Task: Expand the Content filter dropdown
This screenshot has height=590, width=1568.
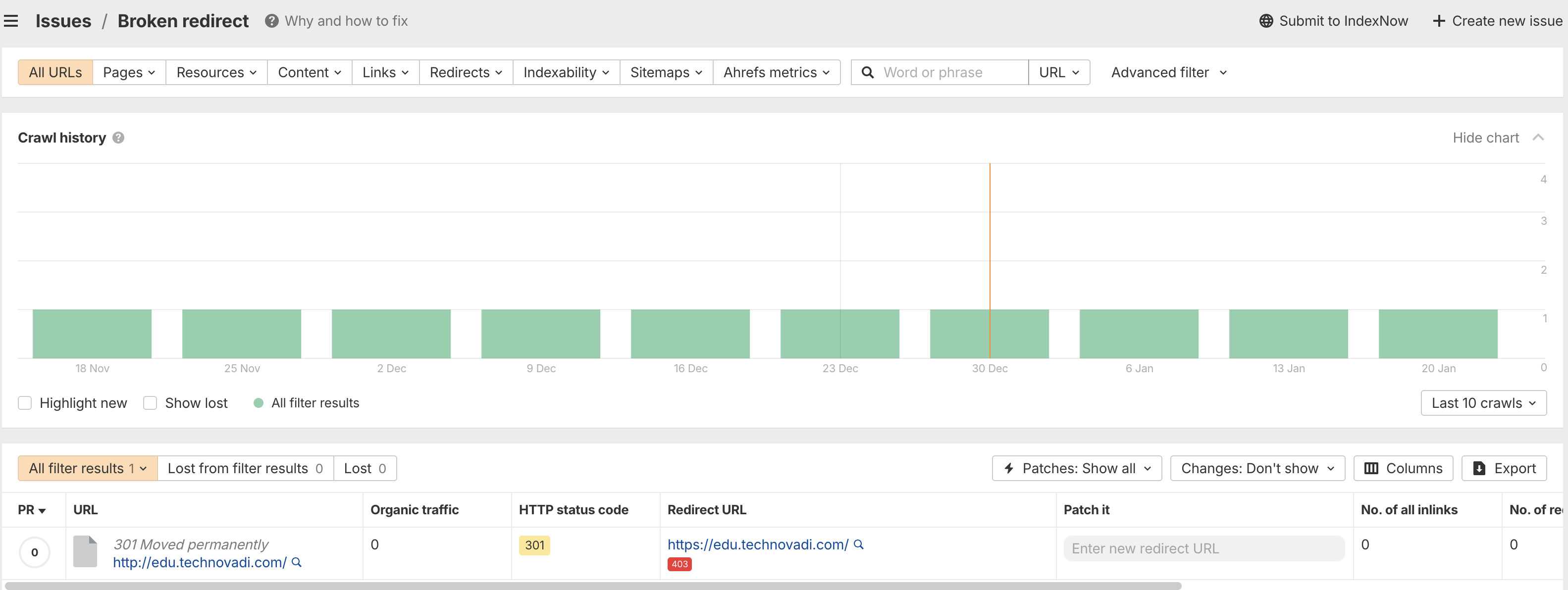Action: click(x=310, y=72)
